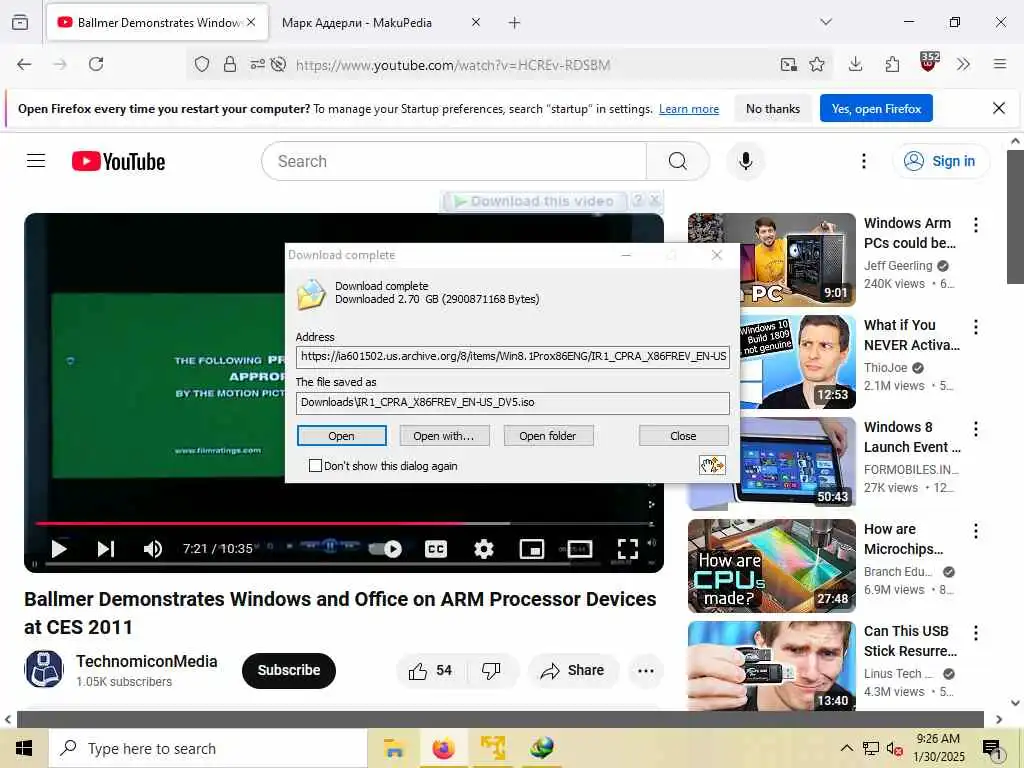Search with your voice microphone
Screen dimensions: 1024x768
pyautogui.click(x=745, y=161)
